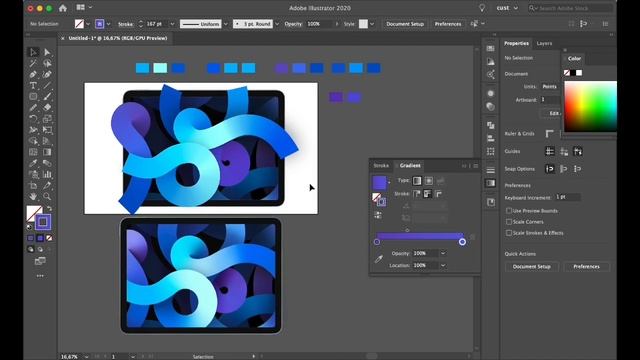Click Preferences button in control bar

(448, 24)
